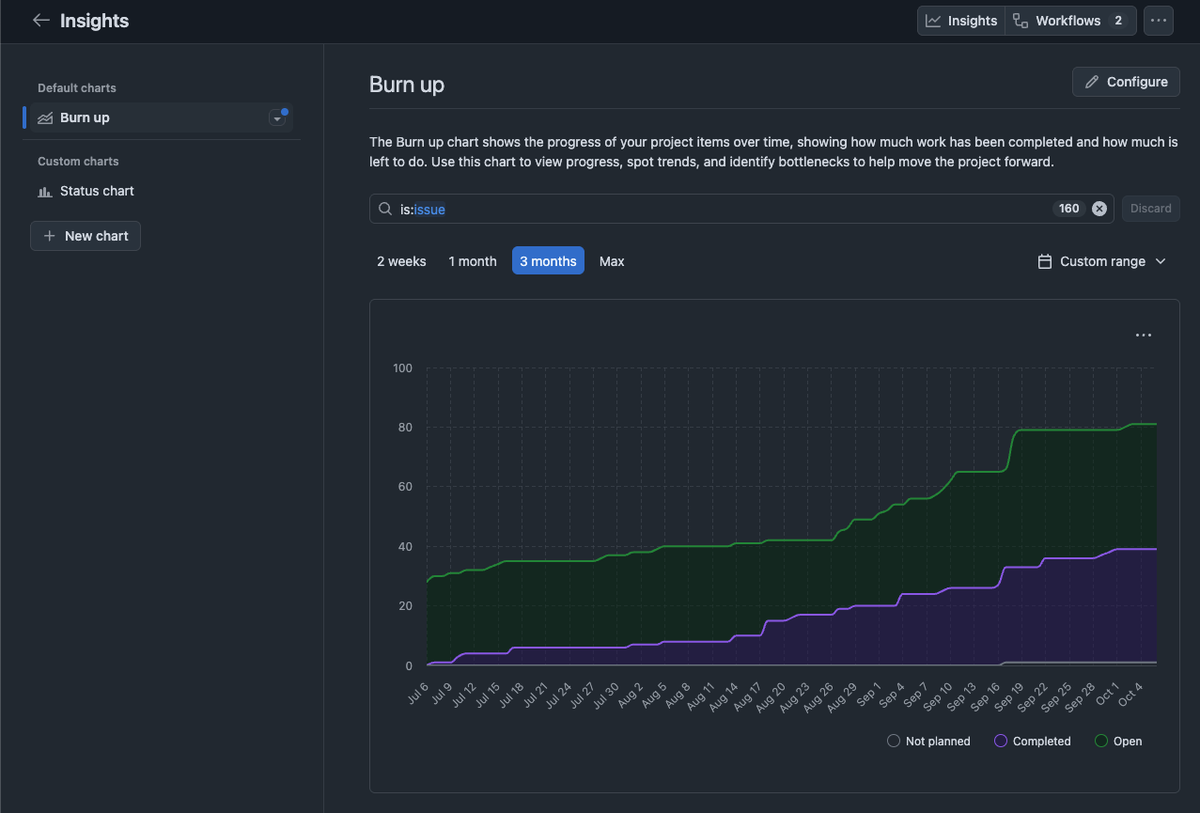Click the search magnifier icon in filter
The image size is (1200, 813).
tap(385, 209)
